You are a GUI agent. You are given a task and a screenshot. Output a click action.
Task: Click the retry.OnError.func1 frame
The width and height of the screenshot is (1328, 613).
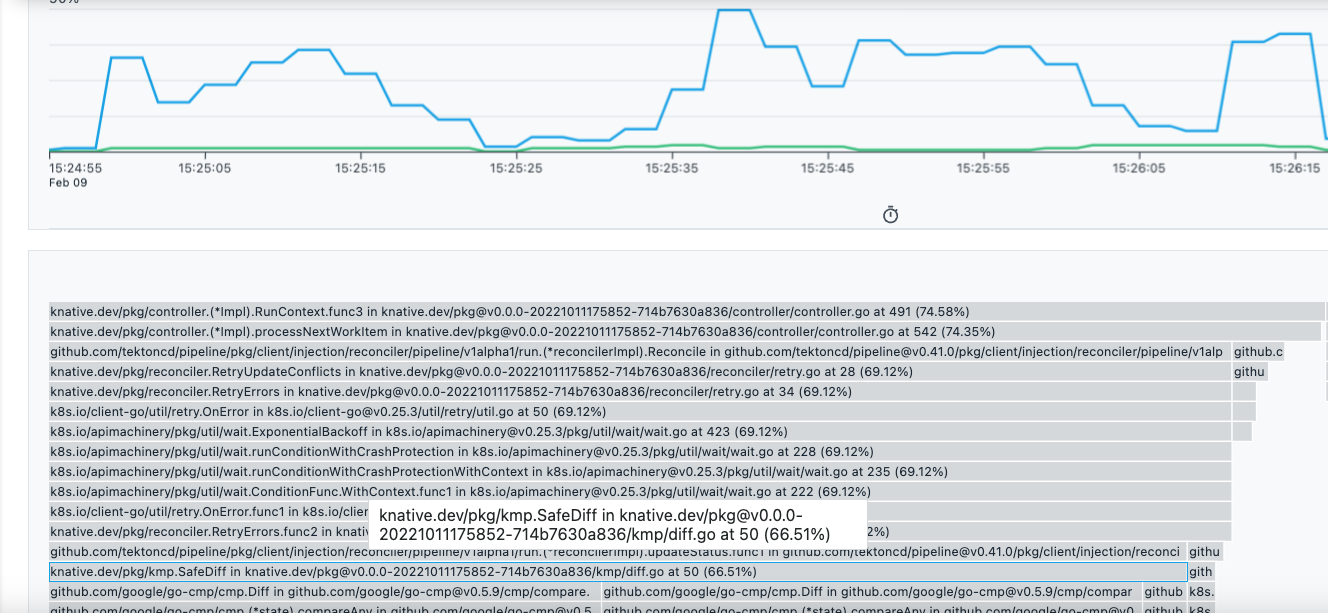[200, 511]
